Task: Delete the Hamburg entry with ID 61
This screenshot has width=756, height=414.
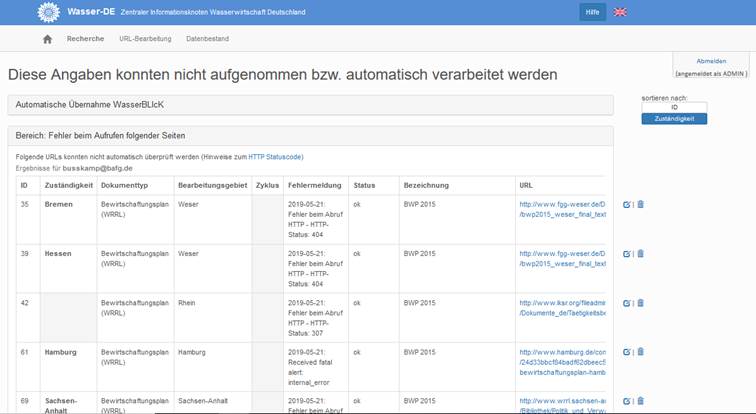Action: [x=640, y=351]
